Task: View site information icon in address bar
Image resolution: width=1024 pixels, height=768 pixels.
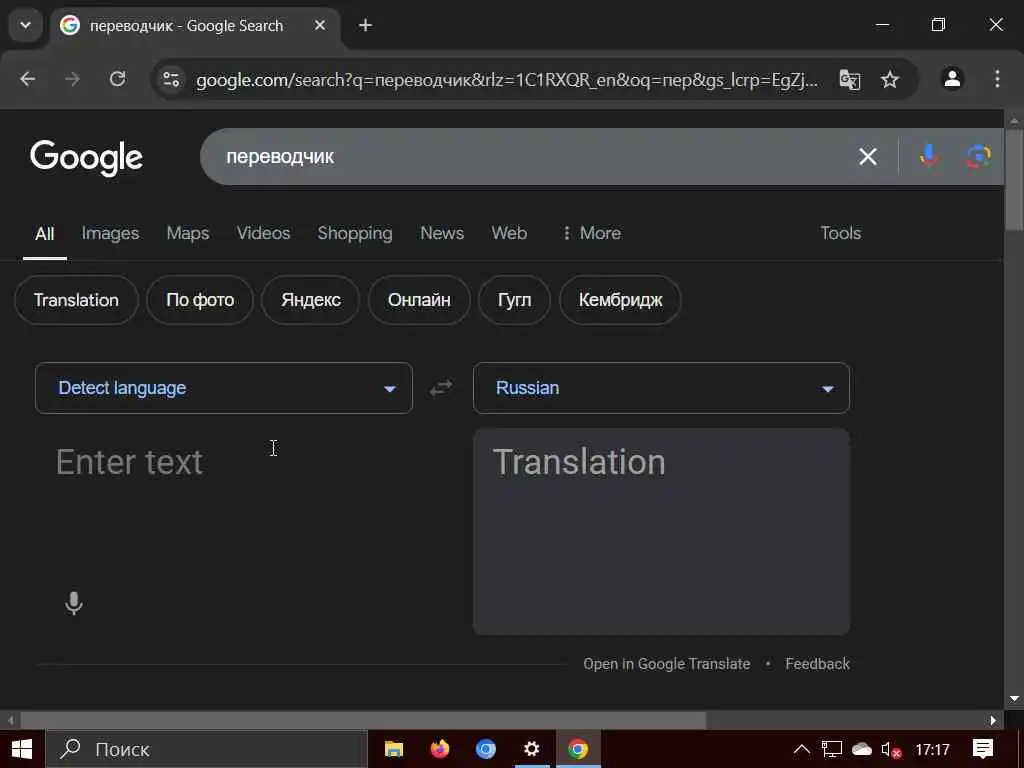Action: coord(171,79)
